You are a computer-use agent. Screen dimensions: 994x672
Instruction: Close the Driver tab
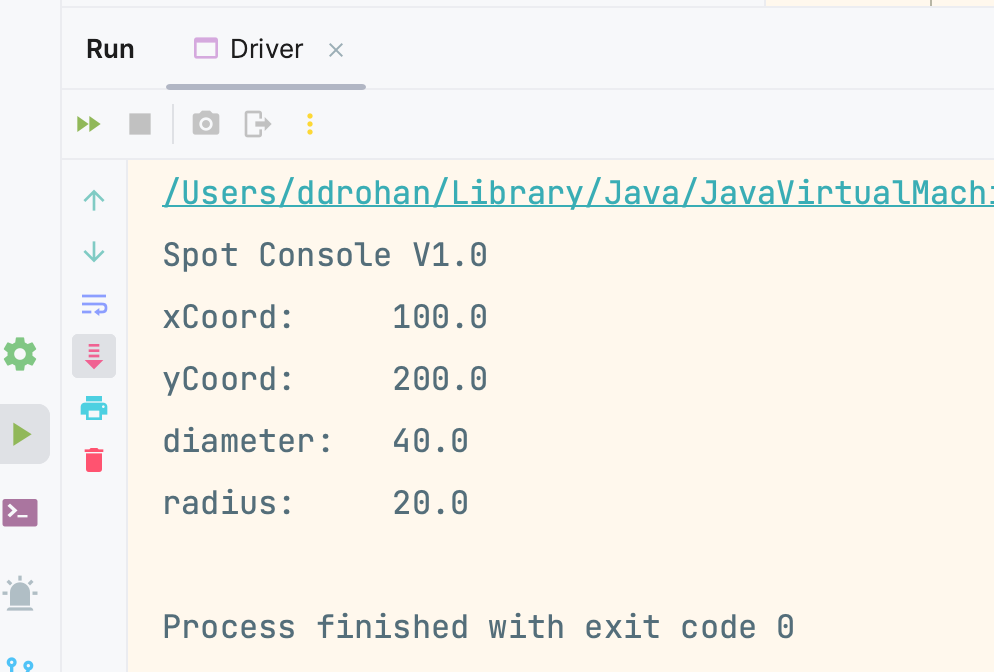[336, 50]
